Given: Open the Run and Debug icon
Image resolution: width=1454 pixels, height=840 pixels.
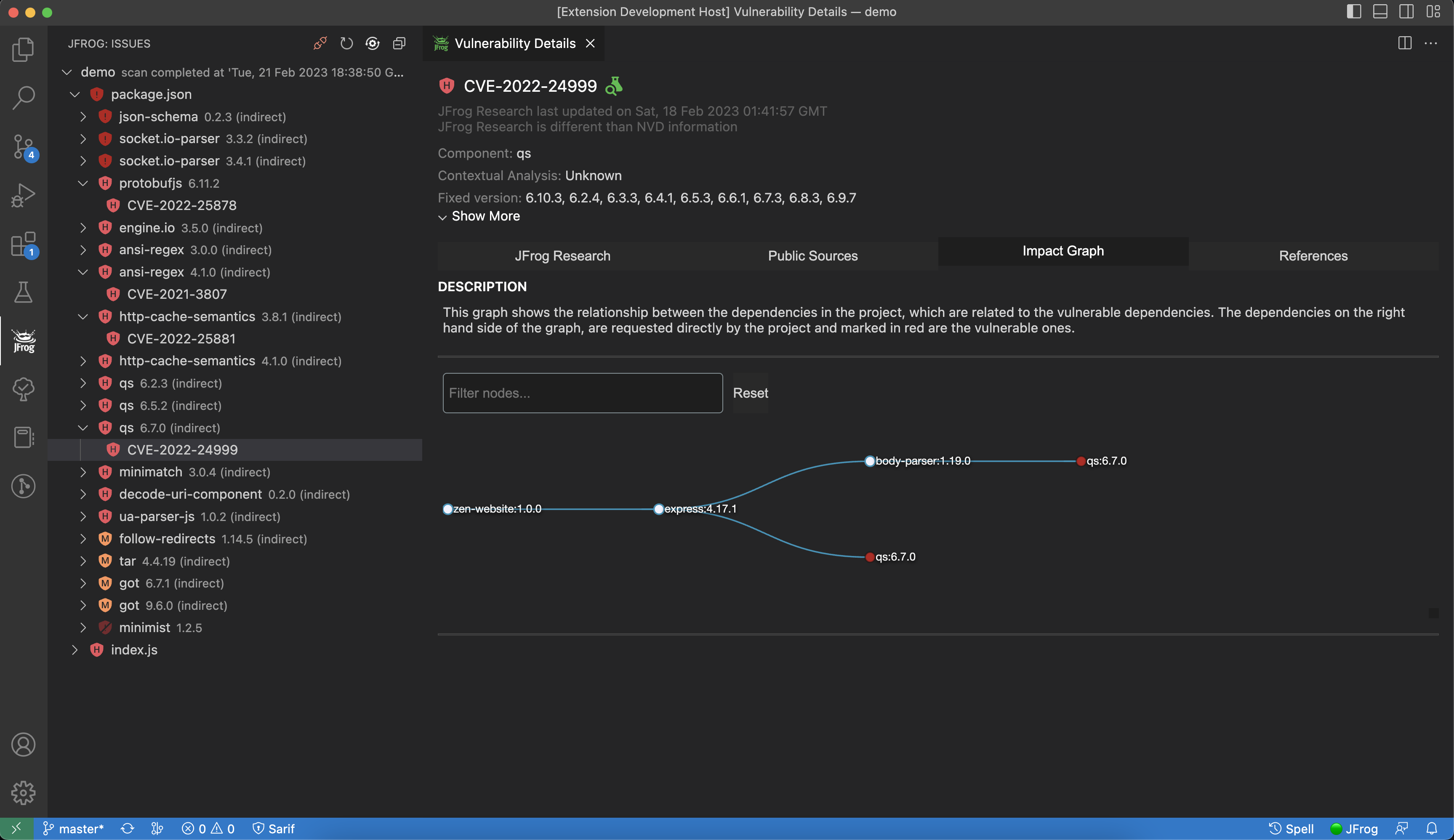Looking at the screenshot, I should (x=24, y=195).
